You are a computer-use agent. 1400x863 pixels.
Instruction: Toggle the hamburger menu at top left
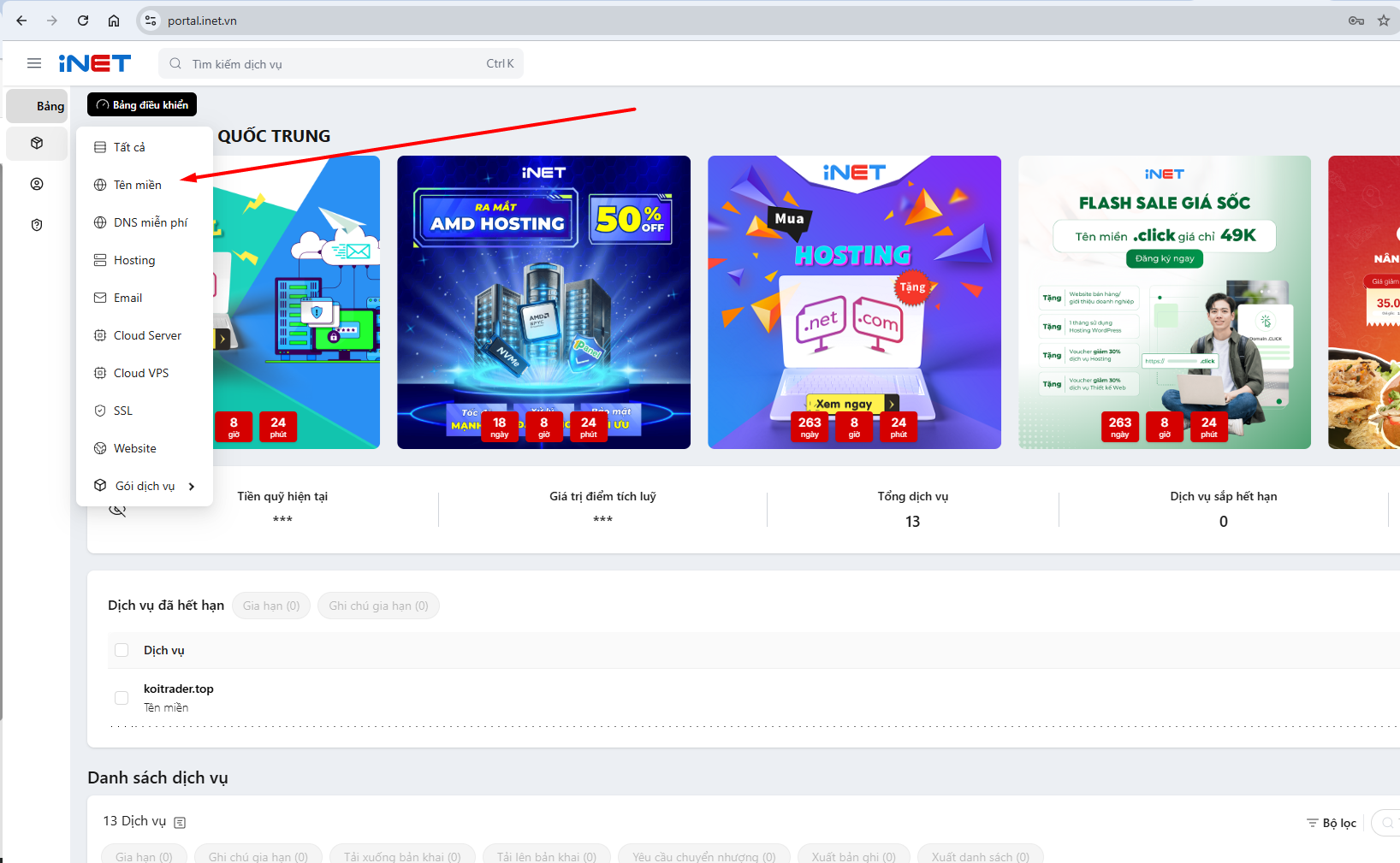coord(34,62)
